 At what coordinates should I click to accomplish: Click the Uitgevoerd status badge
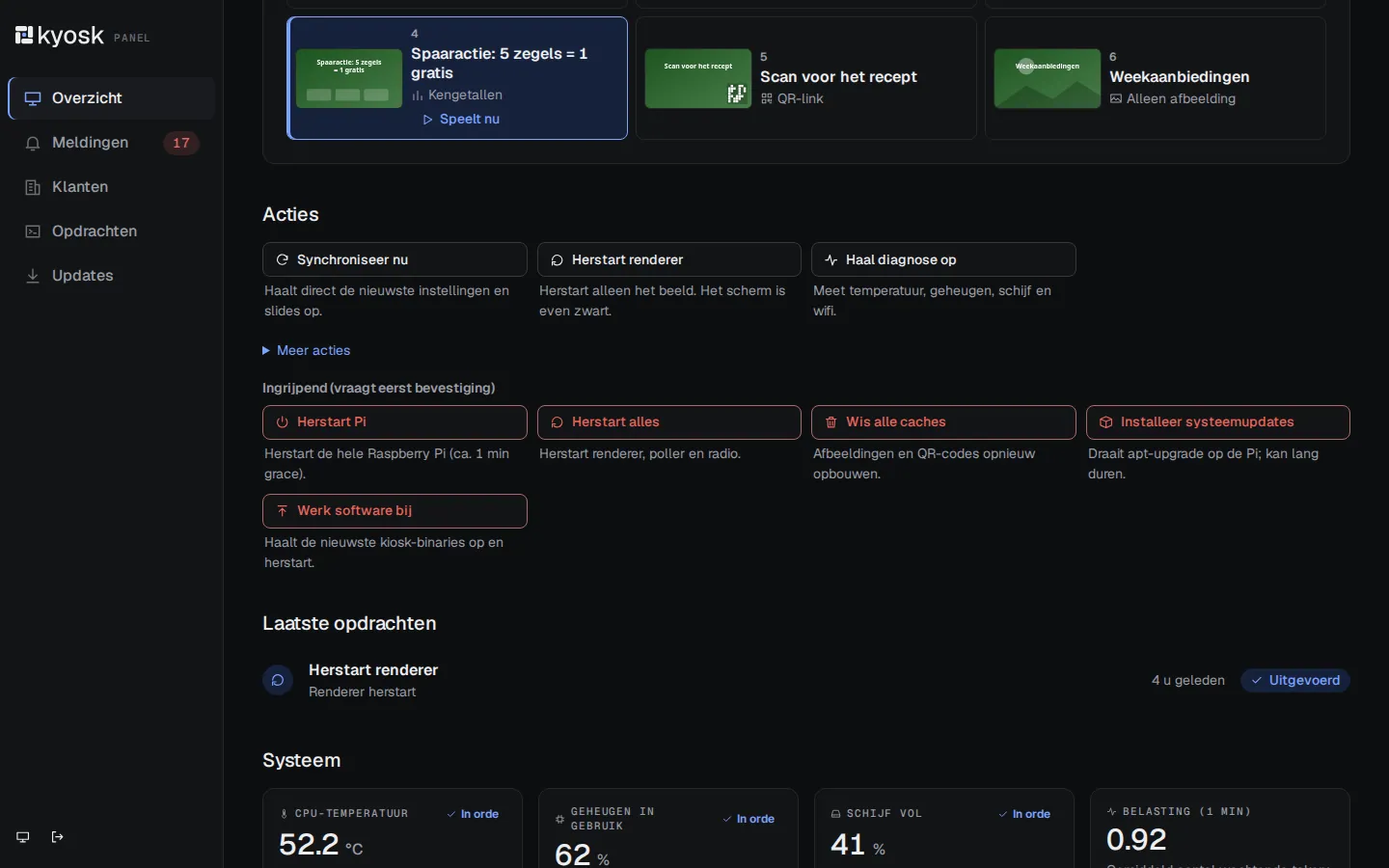click(x=1295, y=681)
